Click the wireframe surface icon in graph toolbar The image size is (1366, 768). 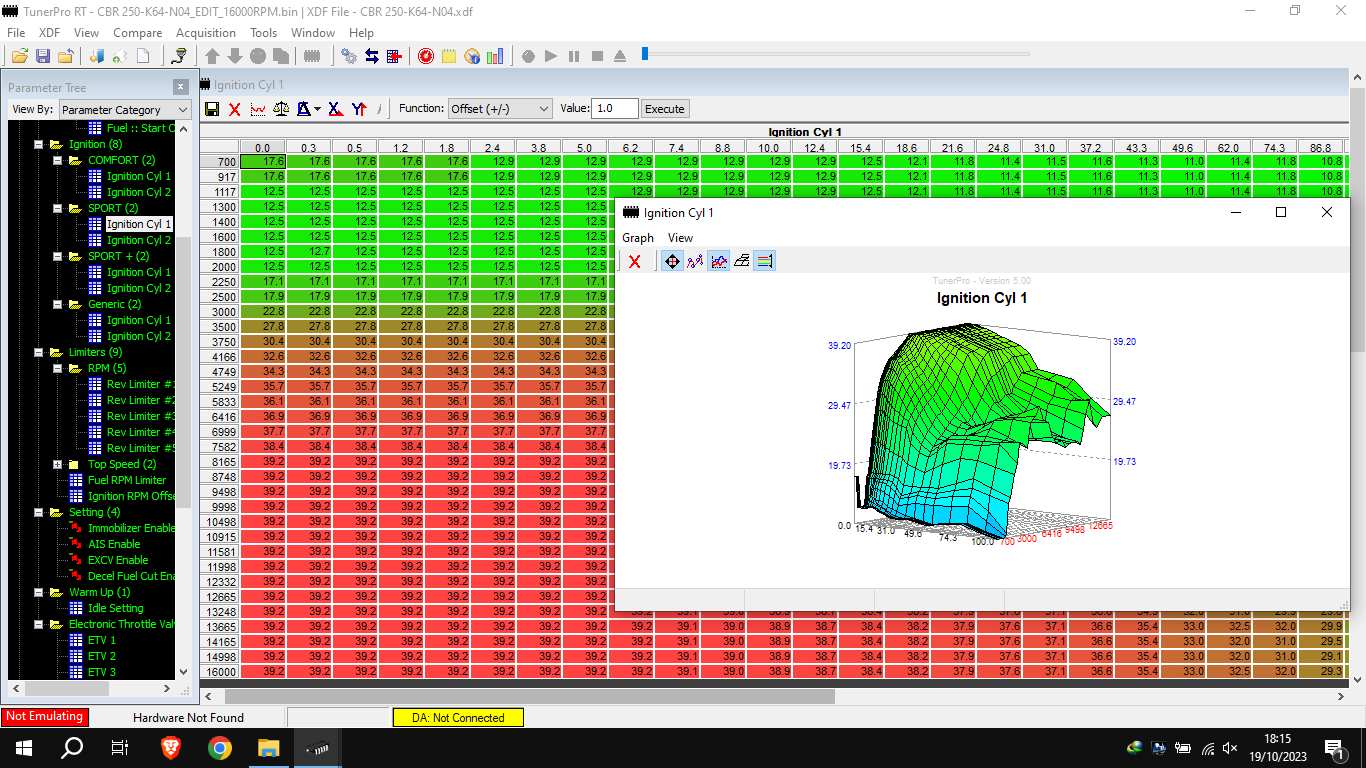(x=741, y=261)
